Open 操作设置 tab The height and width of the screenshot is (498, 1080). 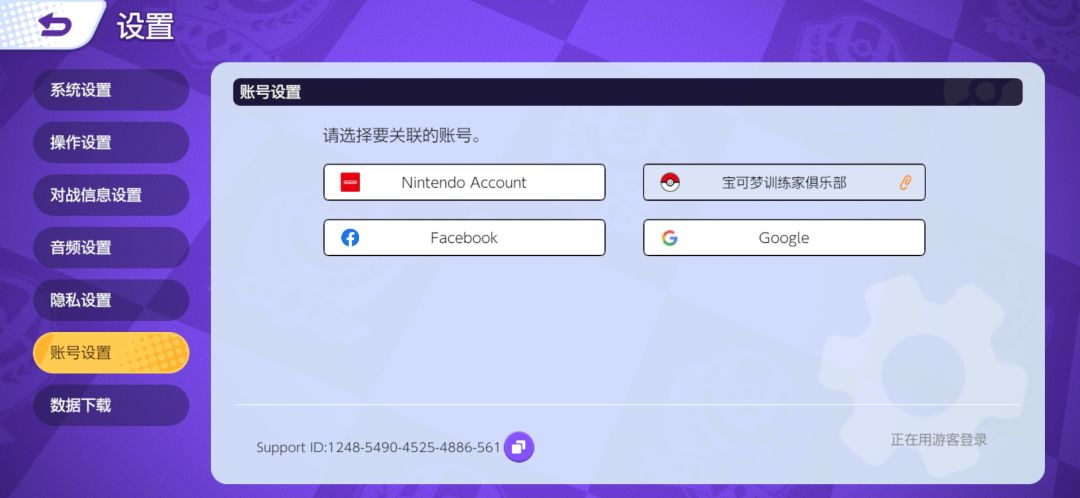pyautogui.click(x=111, y=143)
